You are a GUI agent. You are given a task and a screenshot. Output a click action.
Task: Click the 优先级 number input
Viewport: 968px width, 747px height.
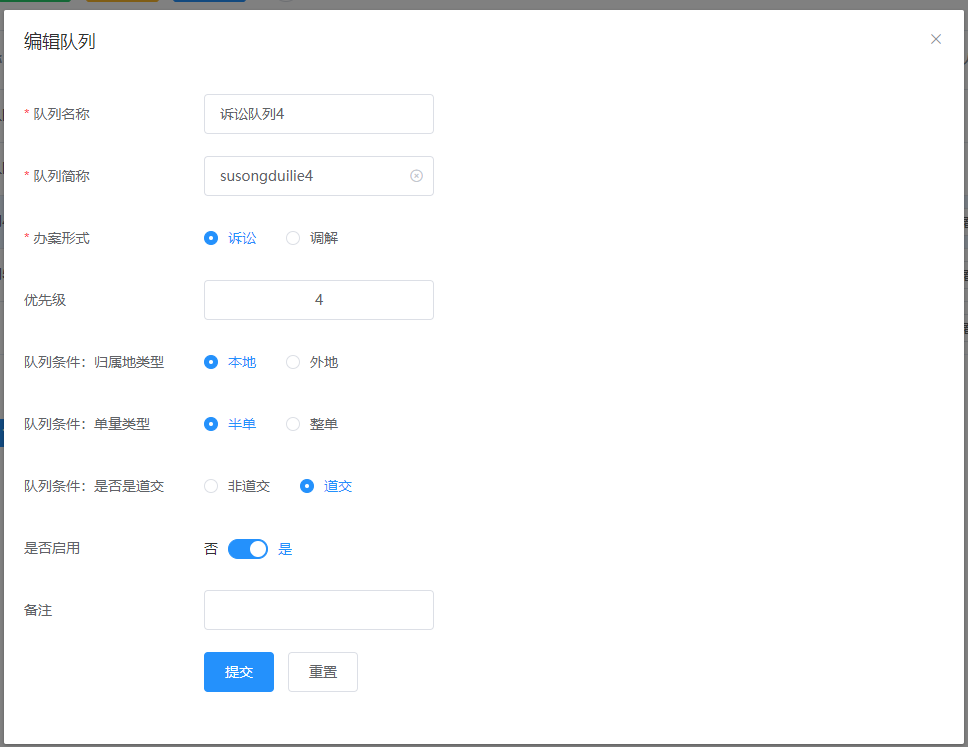[319, 300]
